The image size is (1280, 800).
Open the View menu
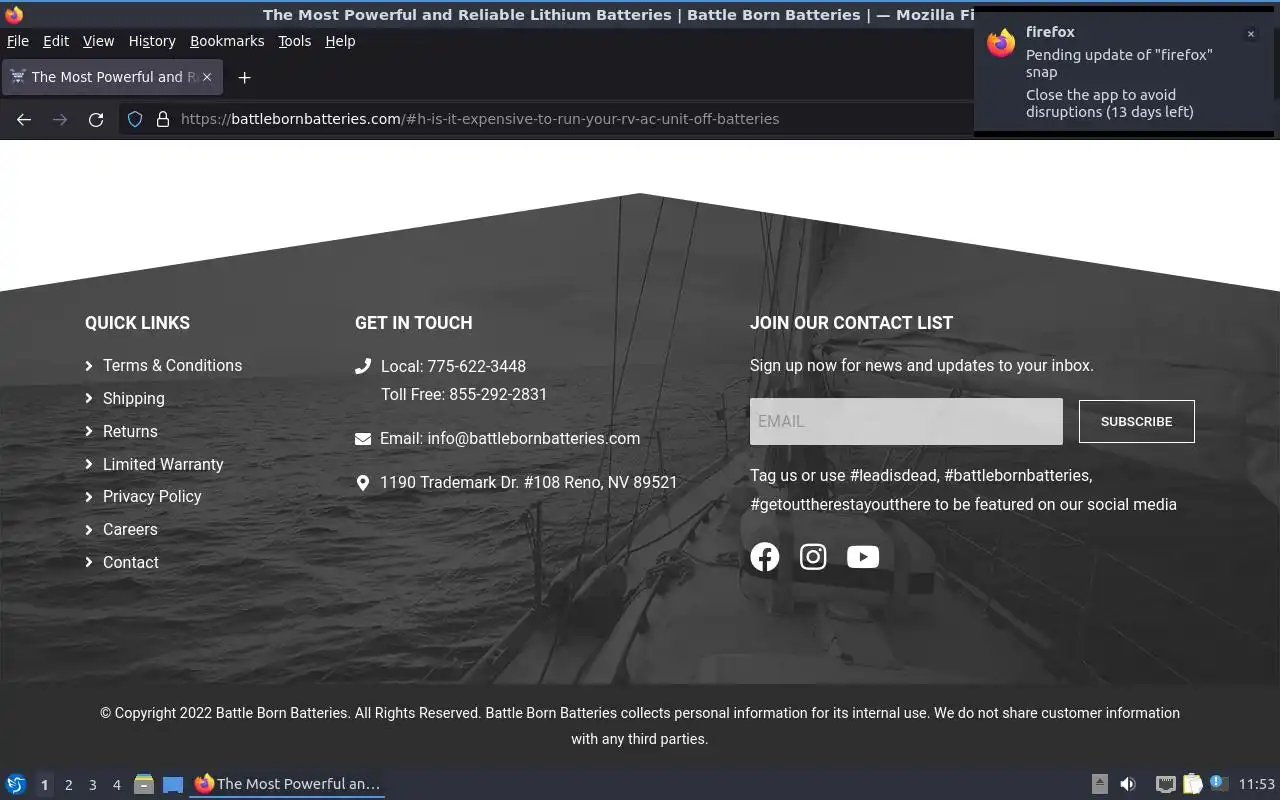click(x=98, y=41)
